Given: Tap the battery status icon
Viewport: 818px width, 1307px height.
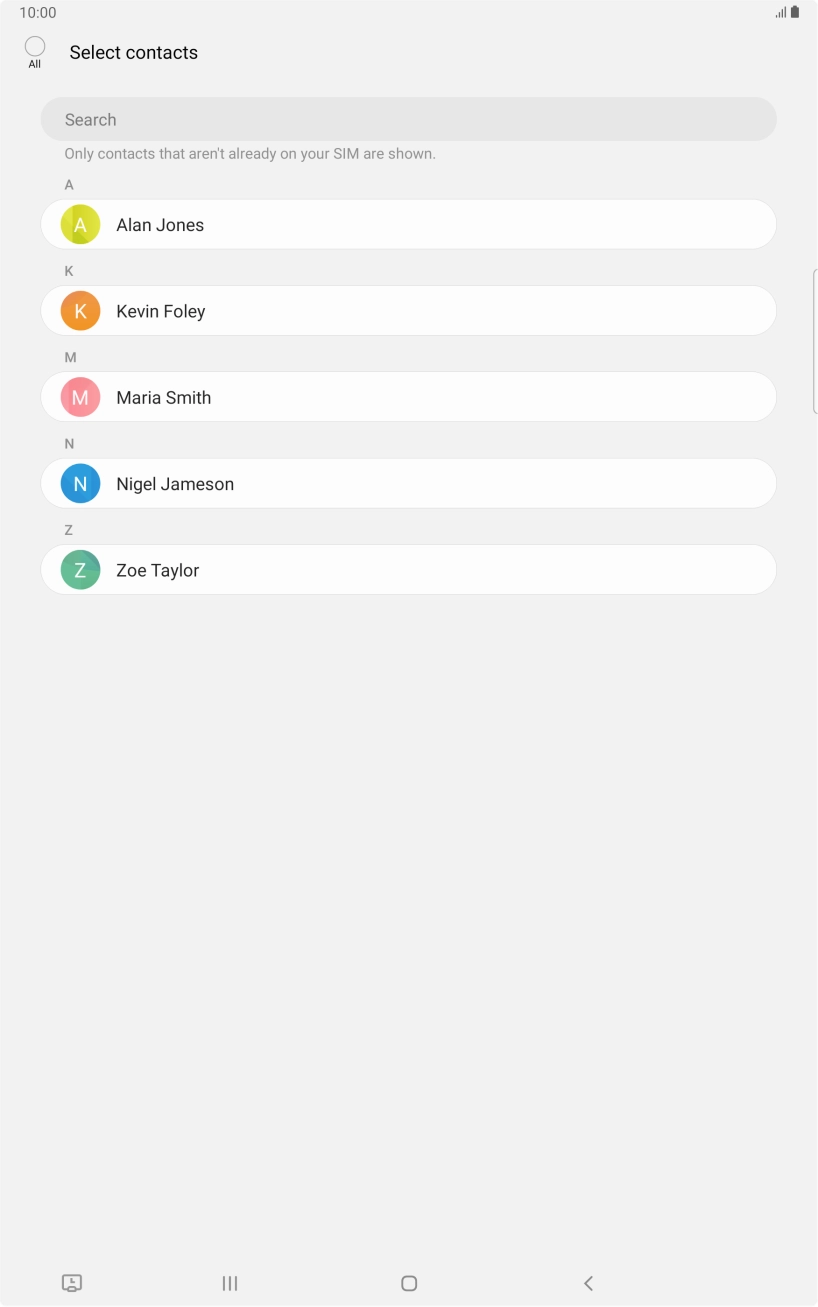Looking at the screenshot, I should coord(795,13).
